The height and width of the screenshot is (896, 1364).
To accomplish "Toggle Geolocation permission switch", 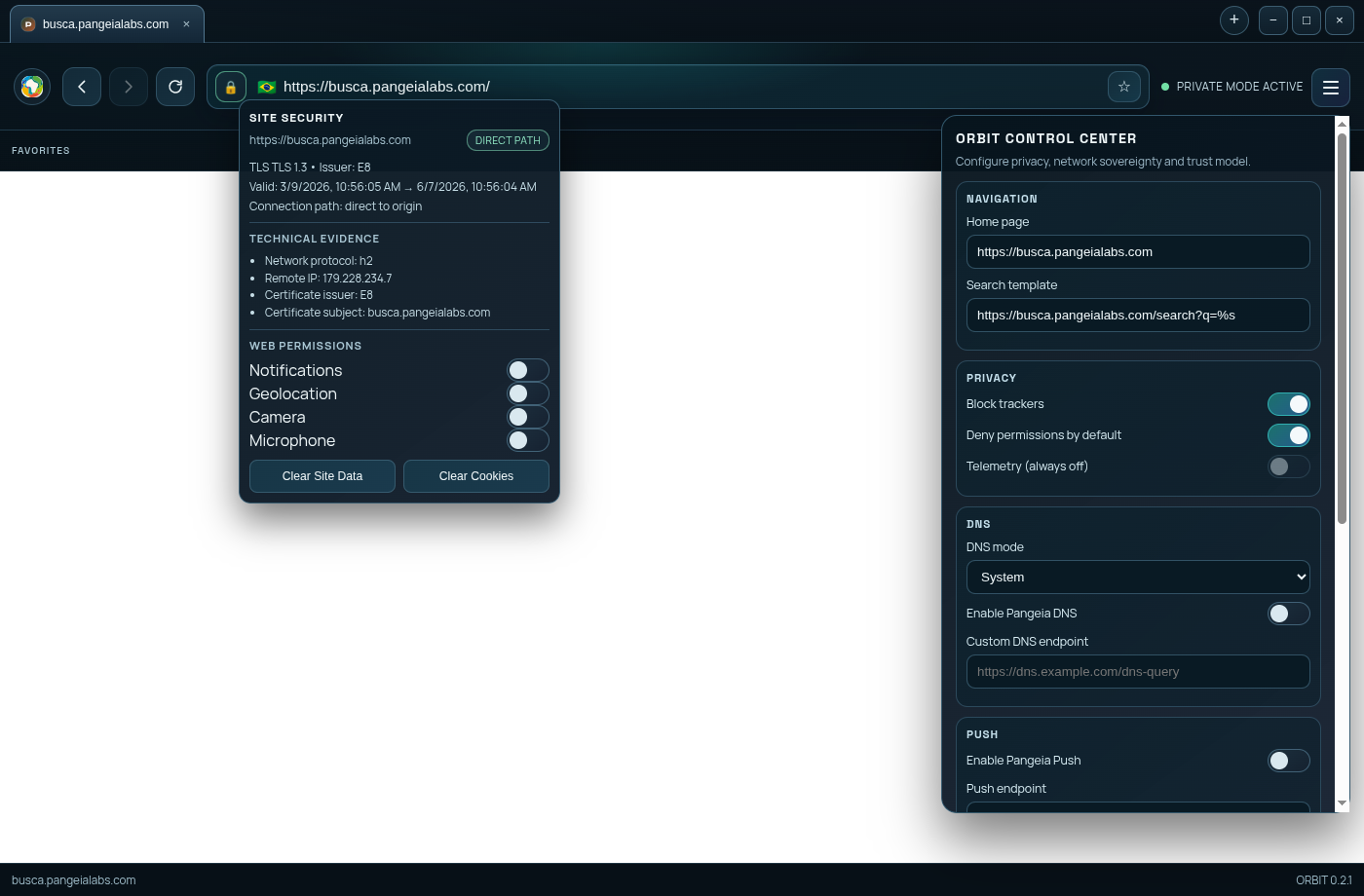I will 528,393.
